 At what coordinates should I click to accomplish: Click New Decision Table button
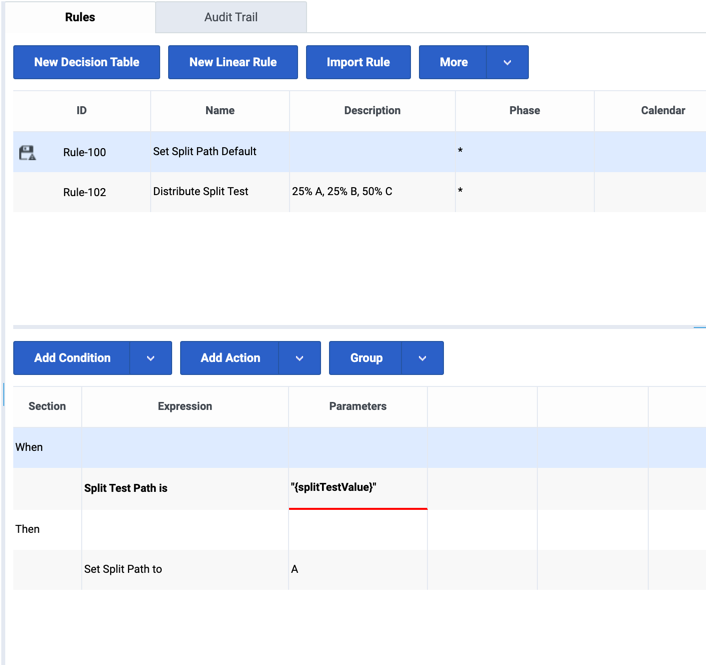(86, 62)
